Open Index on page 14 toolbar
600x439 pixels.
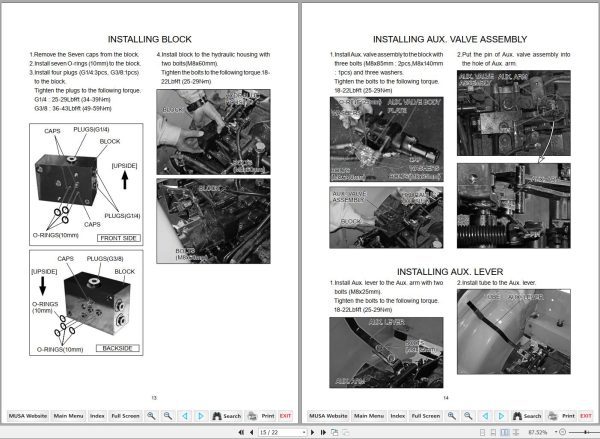click(x=397, y=416)
